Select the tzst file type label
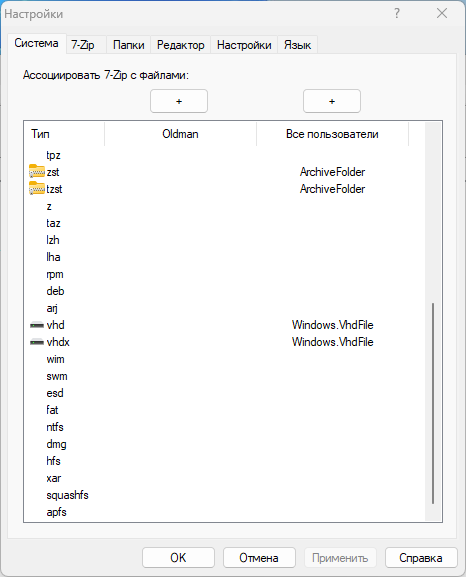This screenshot has width=466, height=577. 54,189
